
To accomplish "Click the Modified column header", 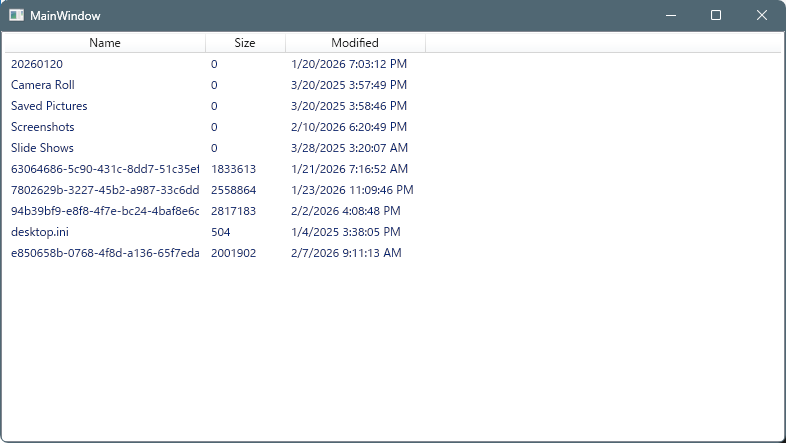I will pos(355,43).
